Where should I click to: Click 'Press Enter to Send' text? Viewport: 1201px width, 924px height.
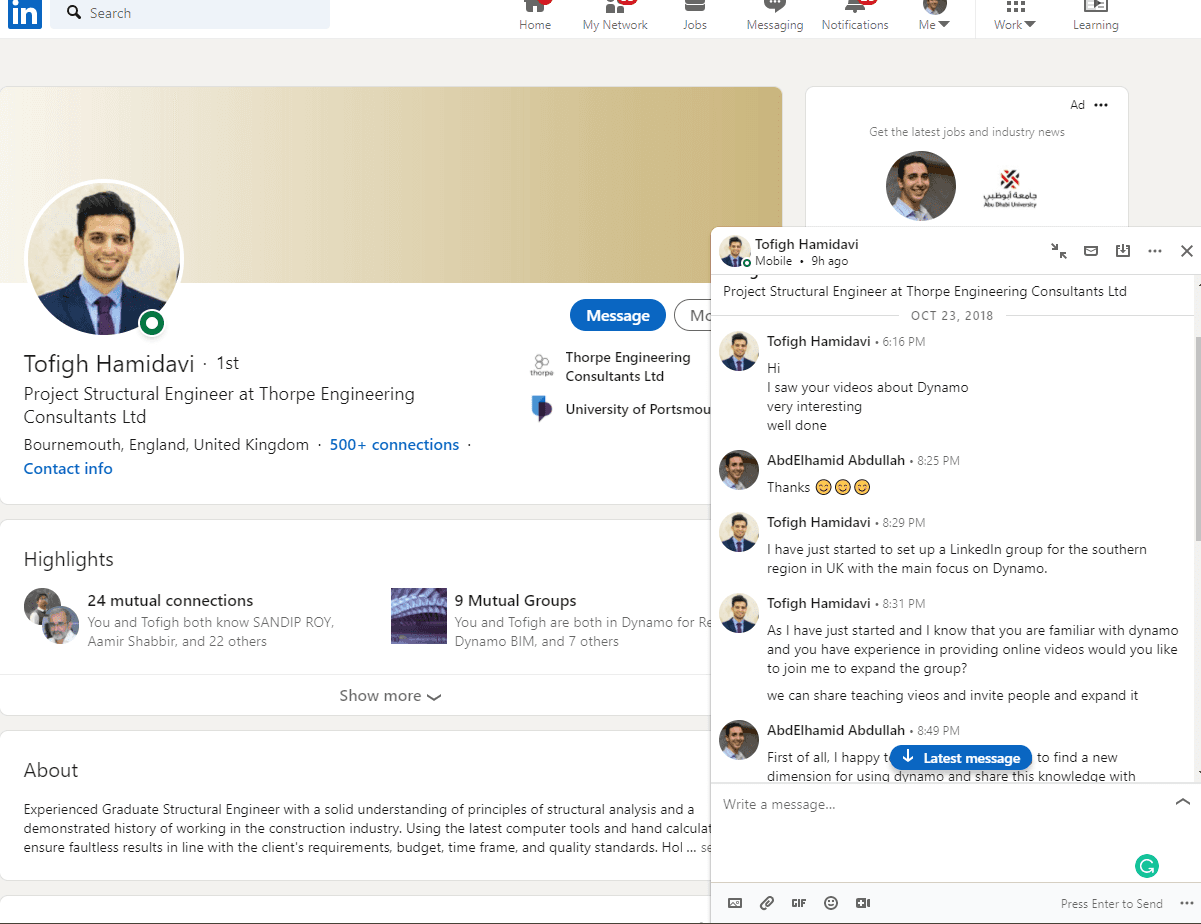[x=1112, y=904]
